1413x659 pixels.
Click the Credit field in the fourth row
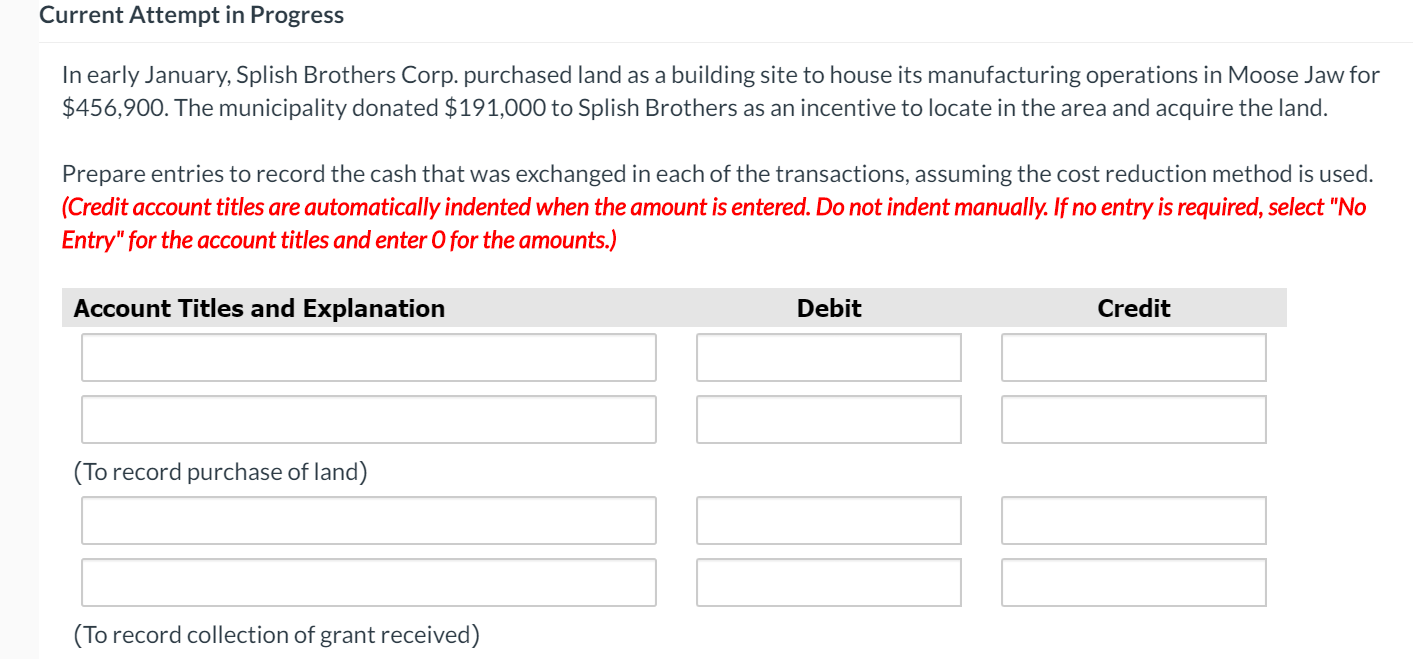coord(1133,582)
